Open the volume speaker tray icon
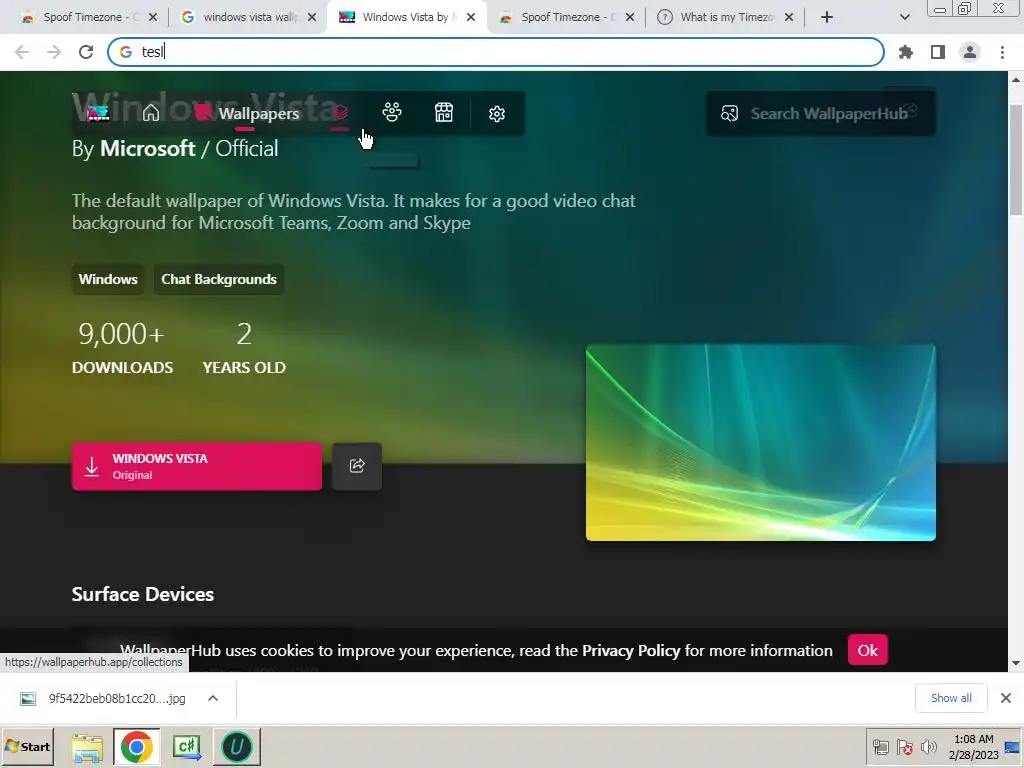The height and width of the screenshot is (768, 1024). point(928,747)
